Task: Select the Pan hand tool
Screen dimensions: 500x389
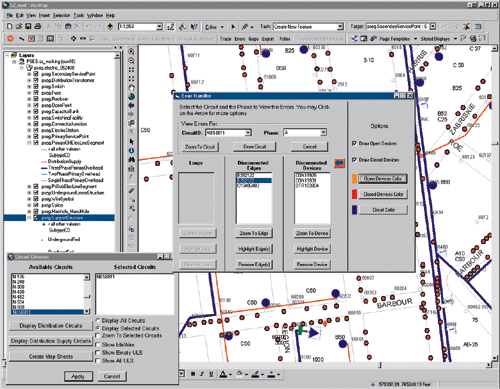Action: 131,88
